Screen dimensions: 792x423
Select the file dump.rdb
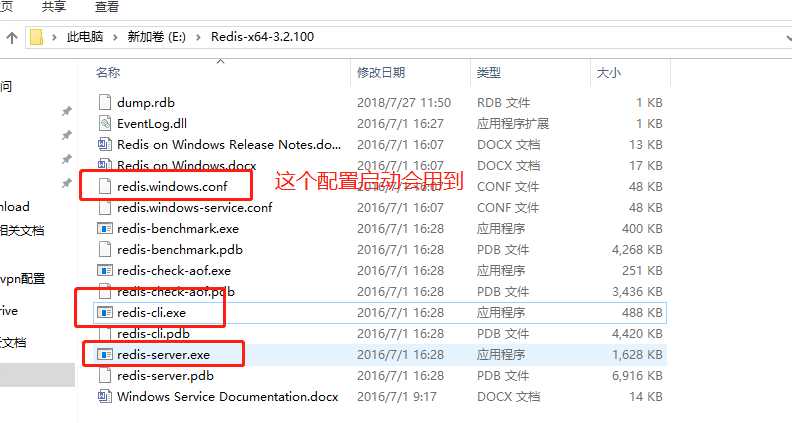(146, 103)
